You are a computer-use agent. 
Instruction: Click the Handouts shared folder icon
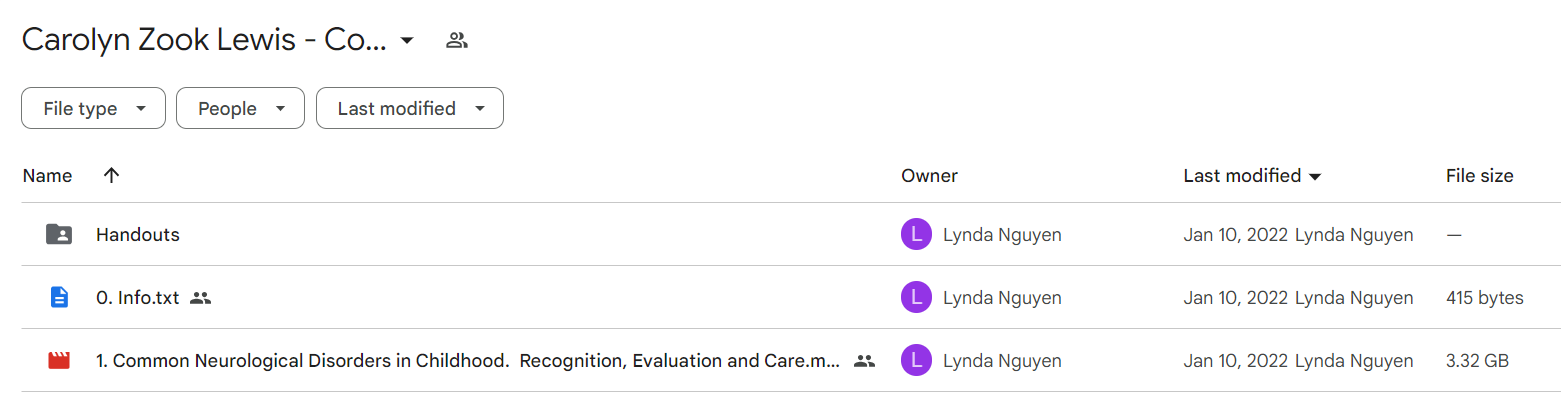point(59,235)
